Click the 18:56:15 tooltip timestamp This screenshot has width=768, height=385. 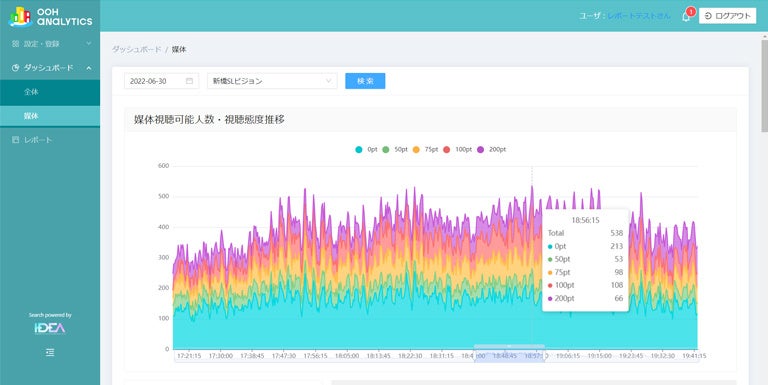[585, 220]
